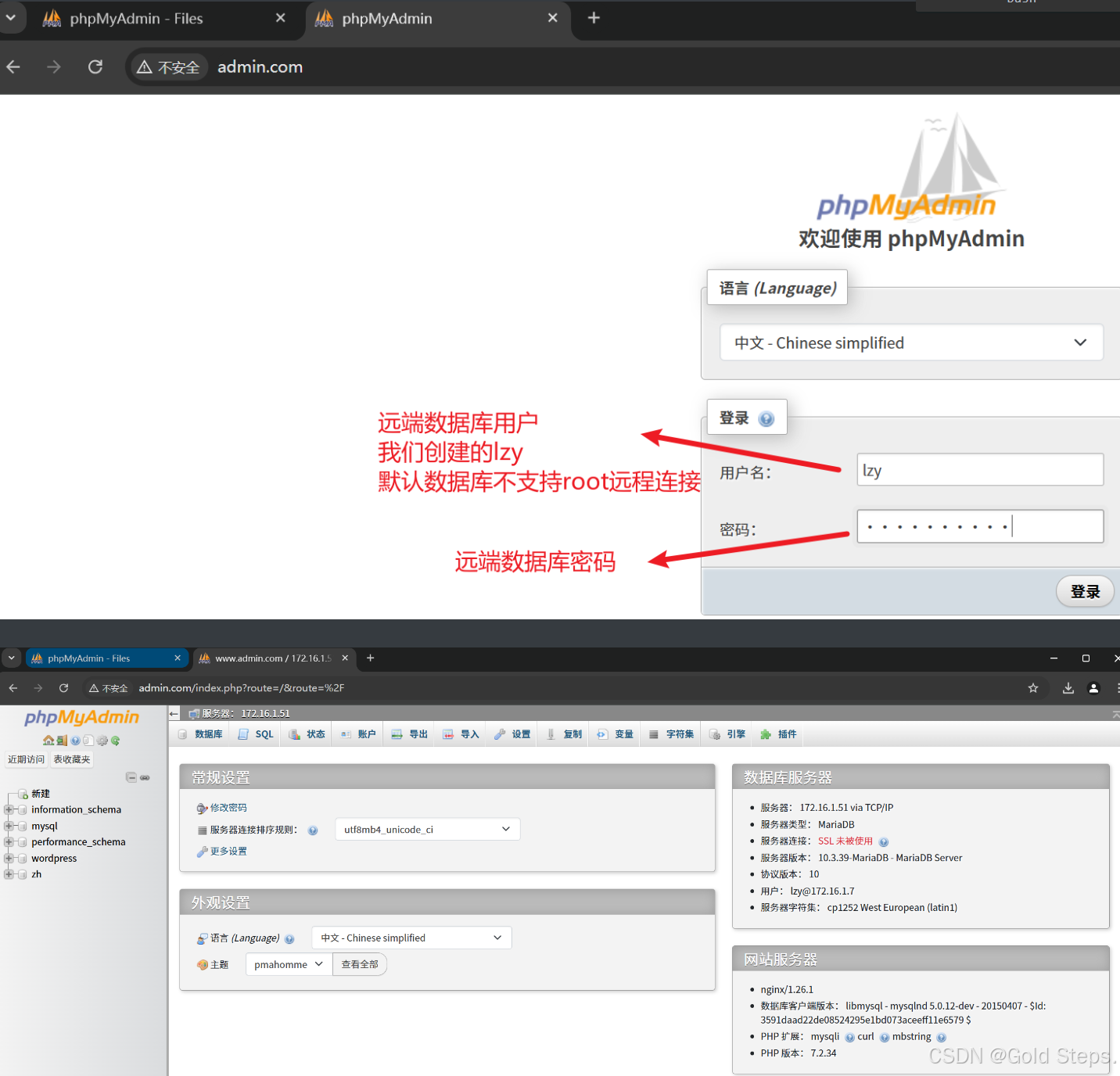Open pmahomme theme dropdown

[289, 965]
